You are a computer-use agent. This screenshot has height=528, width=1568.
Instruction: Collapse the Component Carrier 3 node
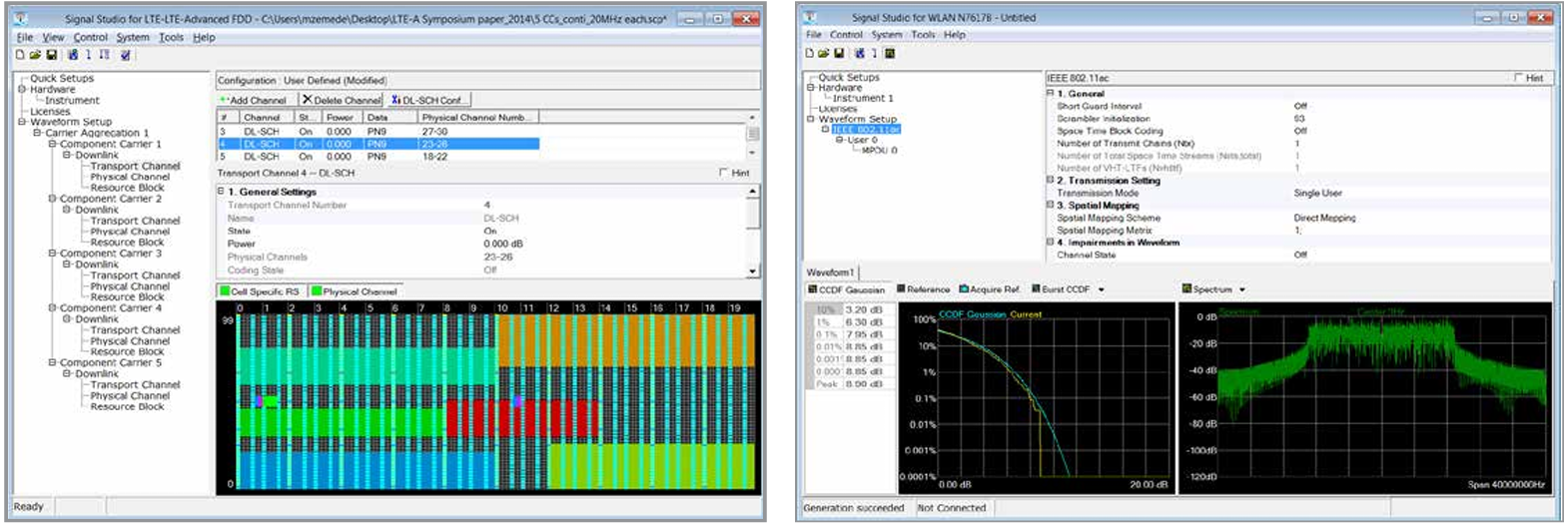(52, 254)
